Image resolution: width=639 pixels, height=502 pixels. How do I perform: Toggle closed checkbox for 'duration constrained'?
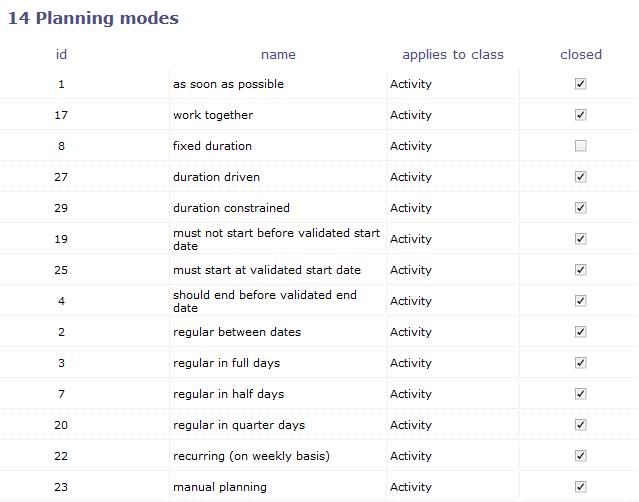tap(580, 208)
